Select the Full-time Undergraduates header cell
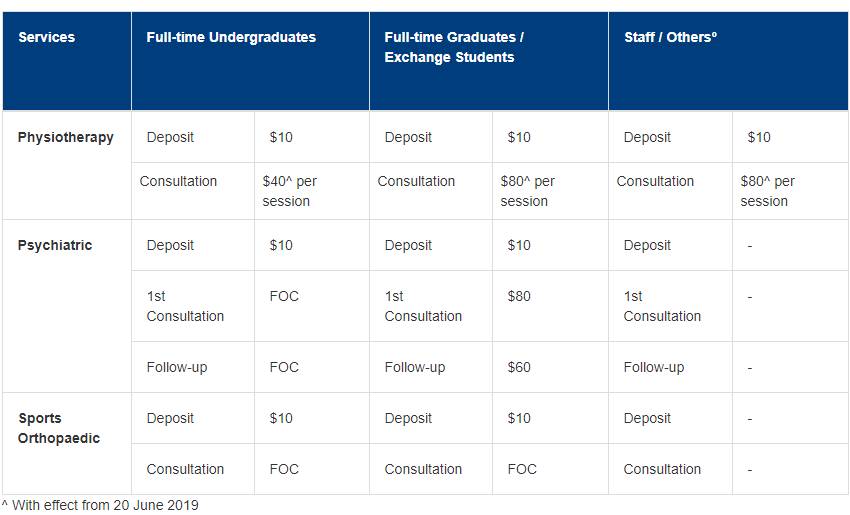850x515 pixels. point(231,37)
